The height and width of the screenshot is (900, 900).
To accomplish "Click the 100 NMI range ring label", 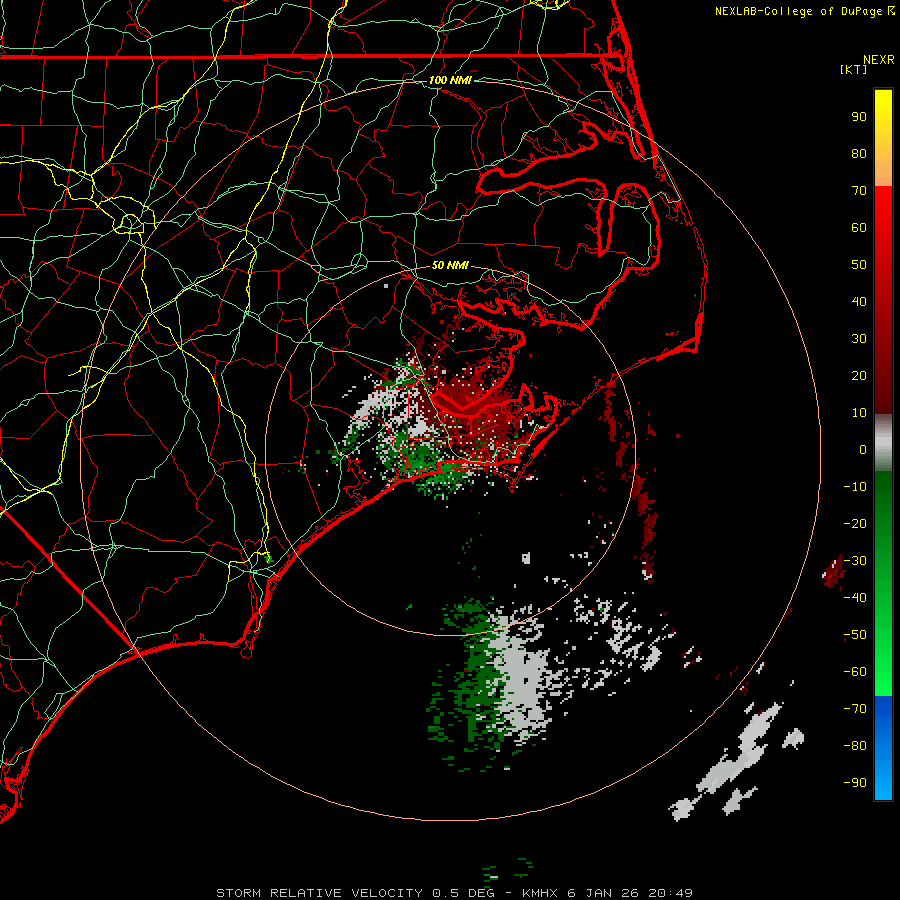I will coord(450,80).
